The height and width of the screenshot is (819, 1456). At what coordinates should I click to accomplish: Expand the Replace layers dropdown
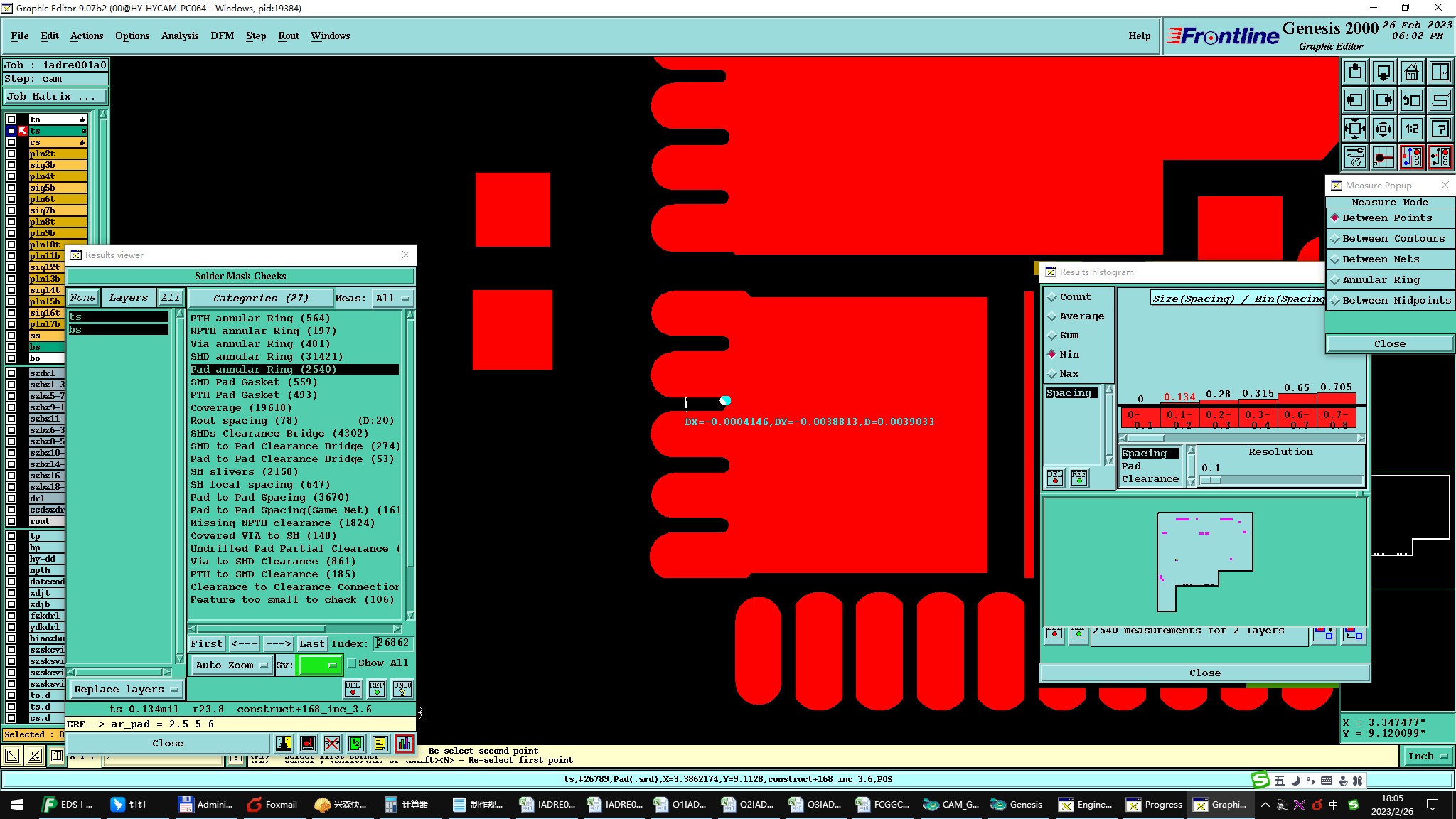coord(125,690)
